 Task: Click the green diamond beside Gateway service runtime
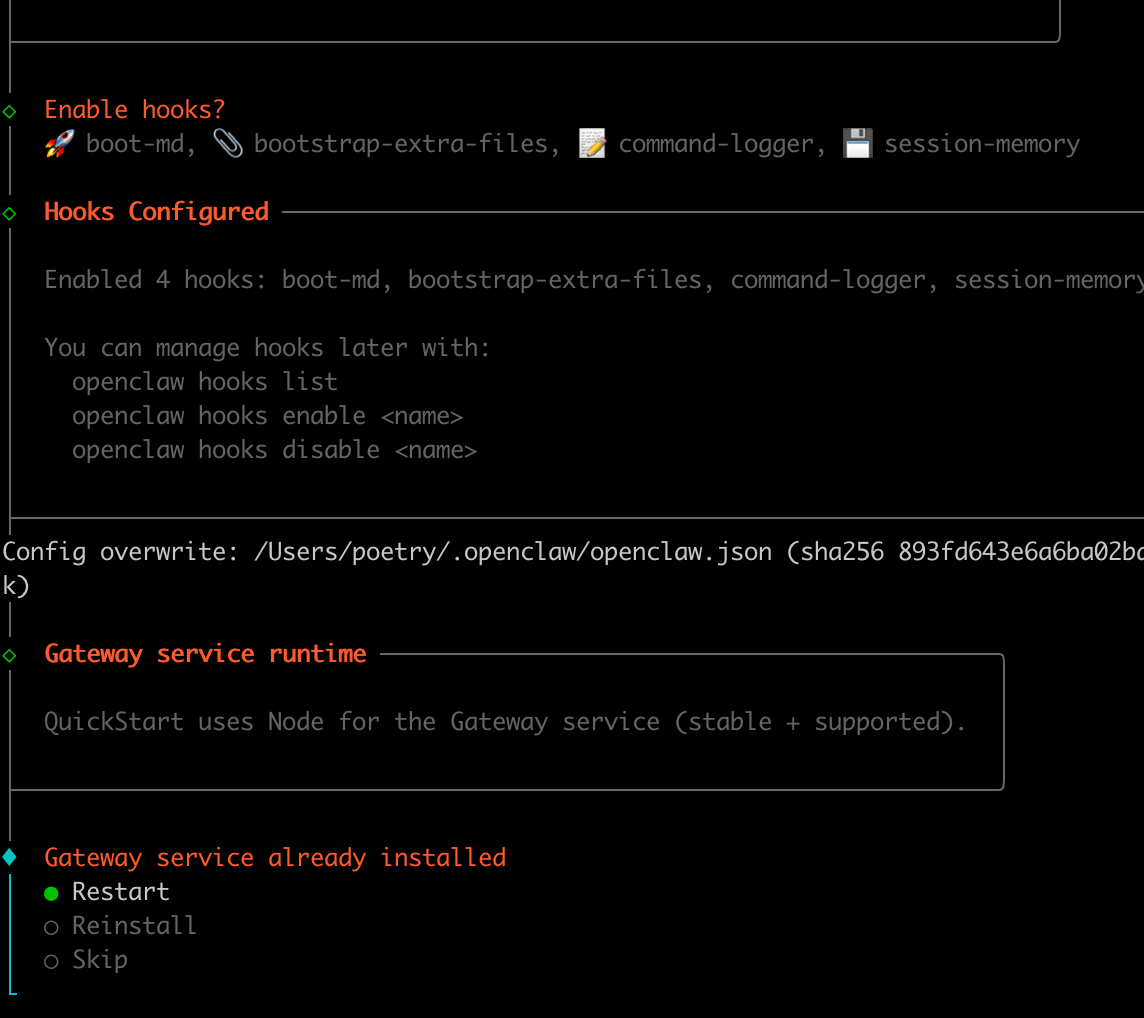(10, 655)
